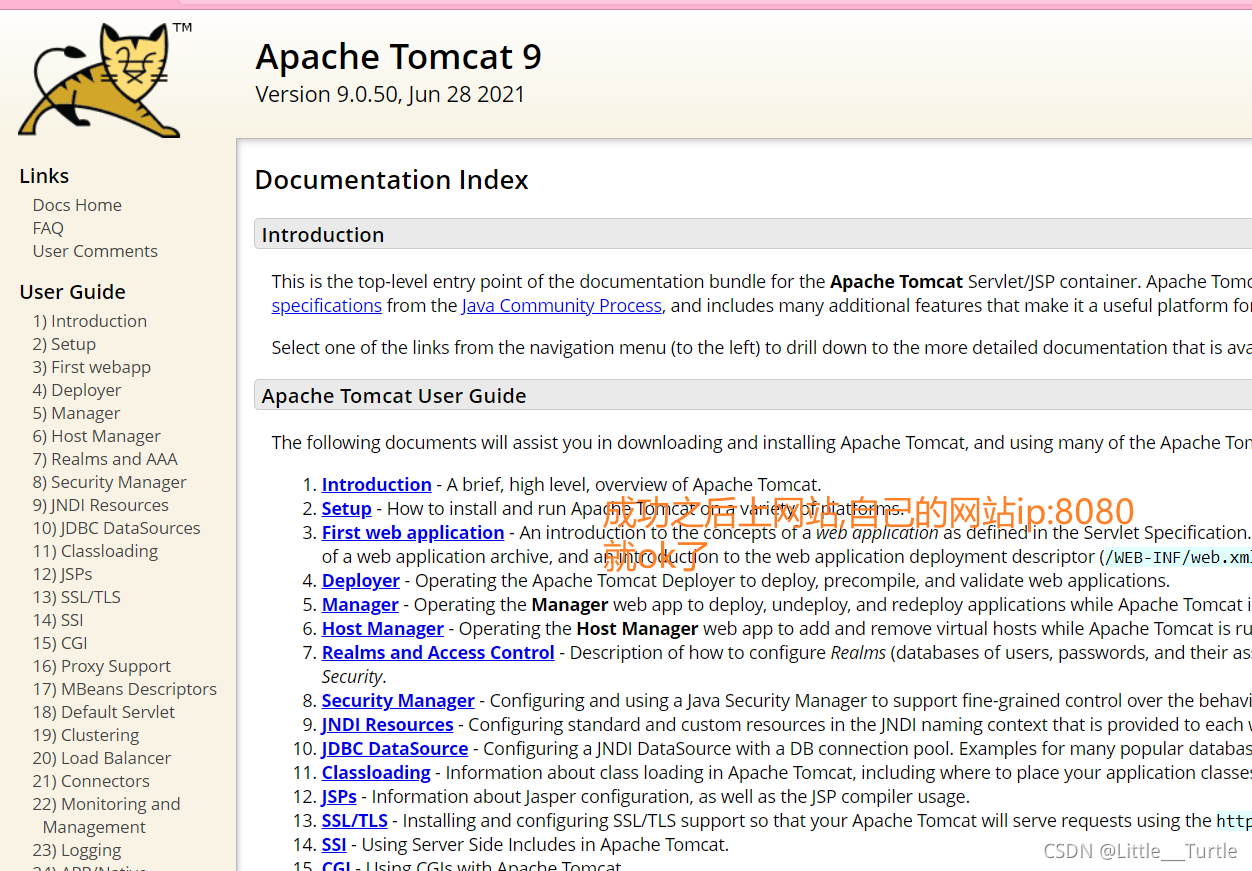
Task: Go to 2) Setup in the sidebar
Action: click(x=64, y=344)
